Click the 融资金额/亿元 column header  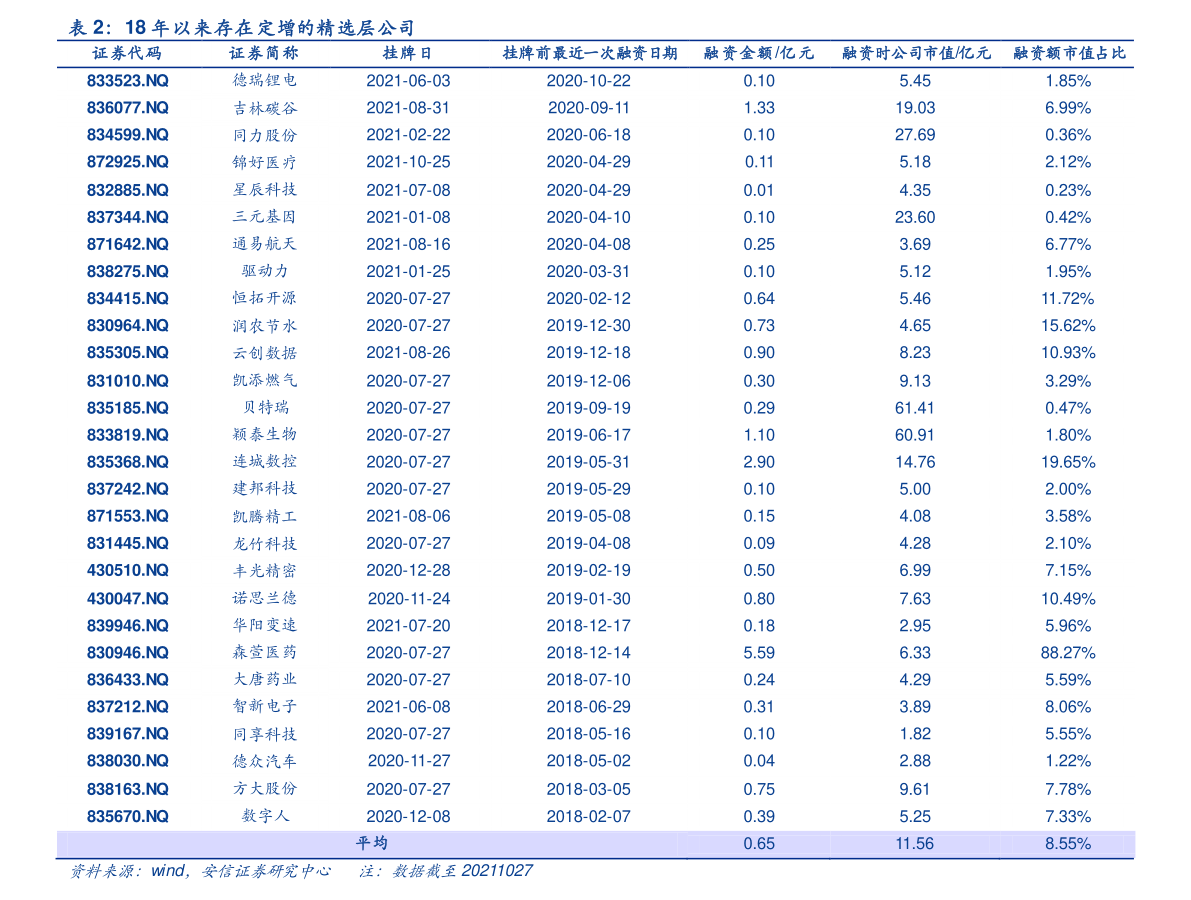758,53
